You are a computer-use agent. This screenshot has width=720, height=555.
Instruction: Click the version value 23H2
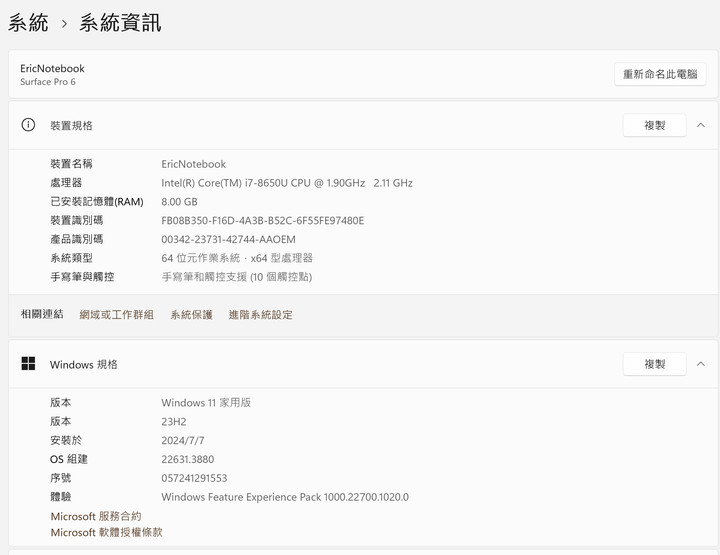[174, 421]
